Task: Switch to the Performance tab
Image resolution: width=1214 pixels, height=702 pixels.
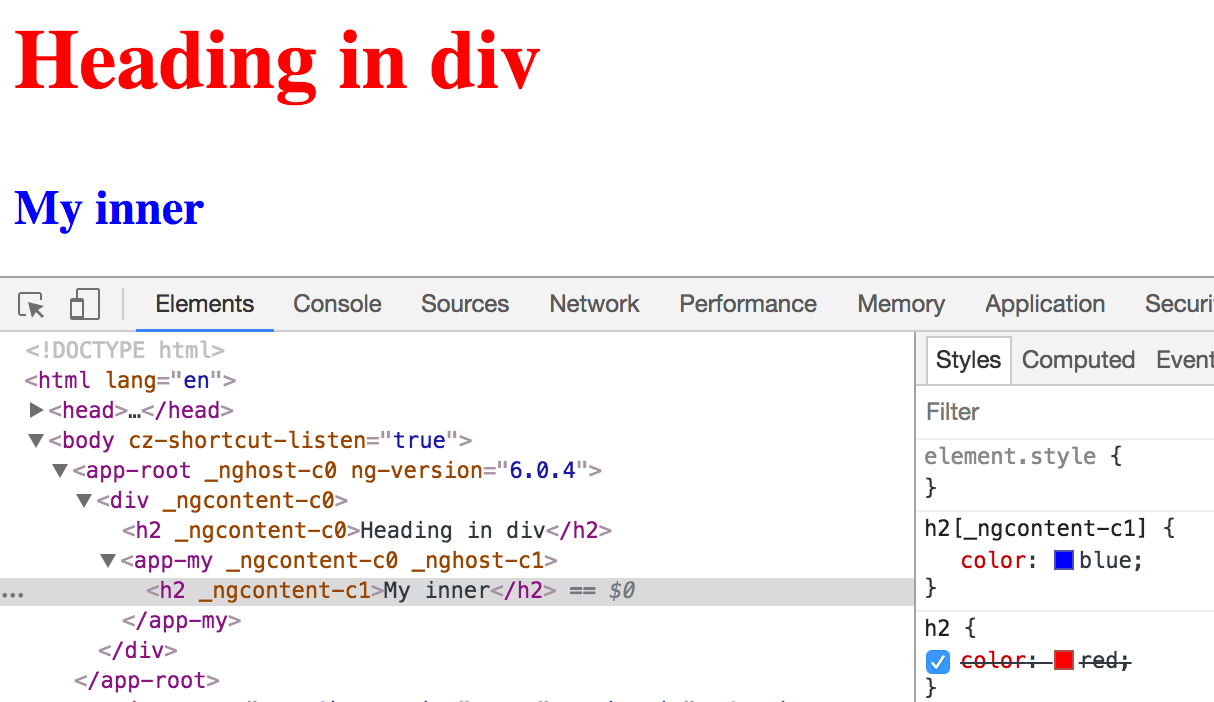Action: pos(747,303)
